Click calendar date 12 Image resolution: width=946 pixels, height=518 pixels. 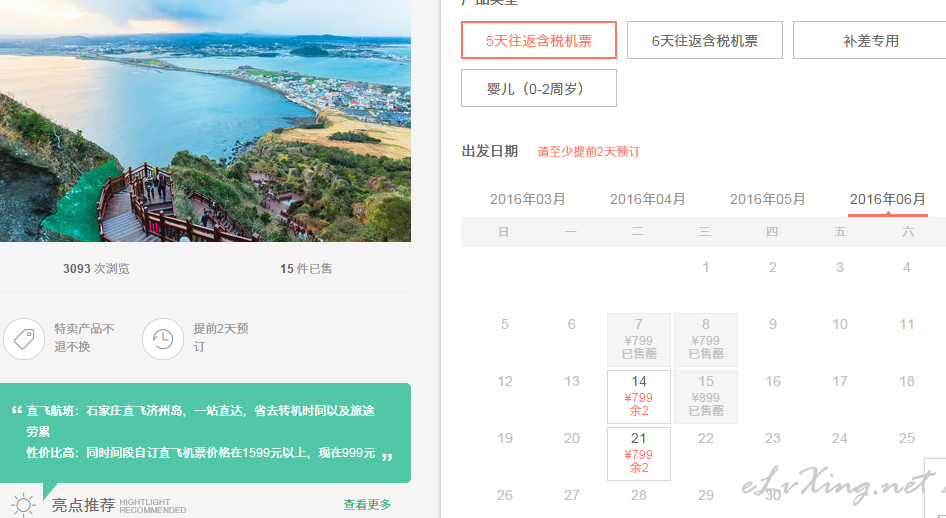pyautogui.click(x=505, y=381)
